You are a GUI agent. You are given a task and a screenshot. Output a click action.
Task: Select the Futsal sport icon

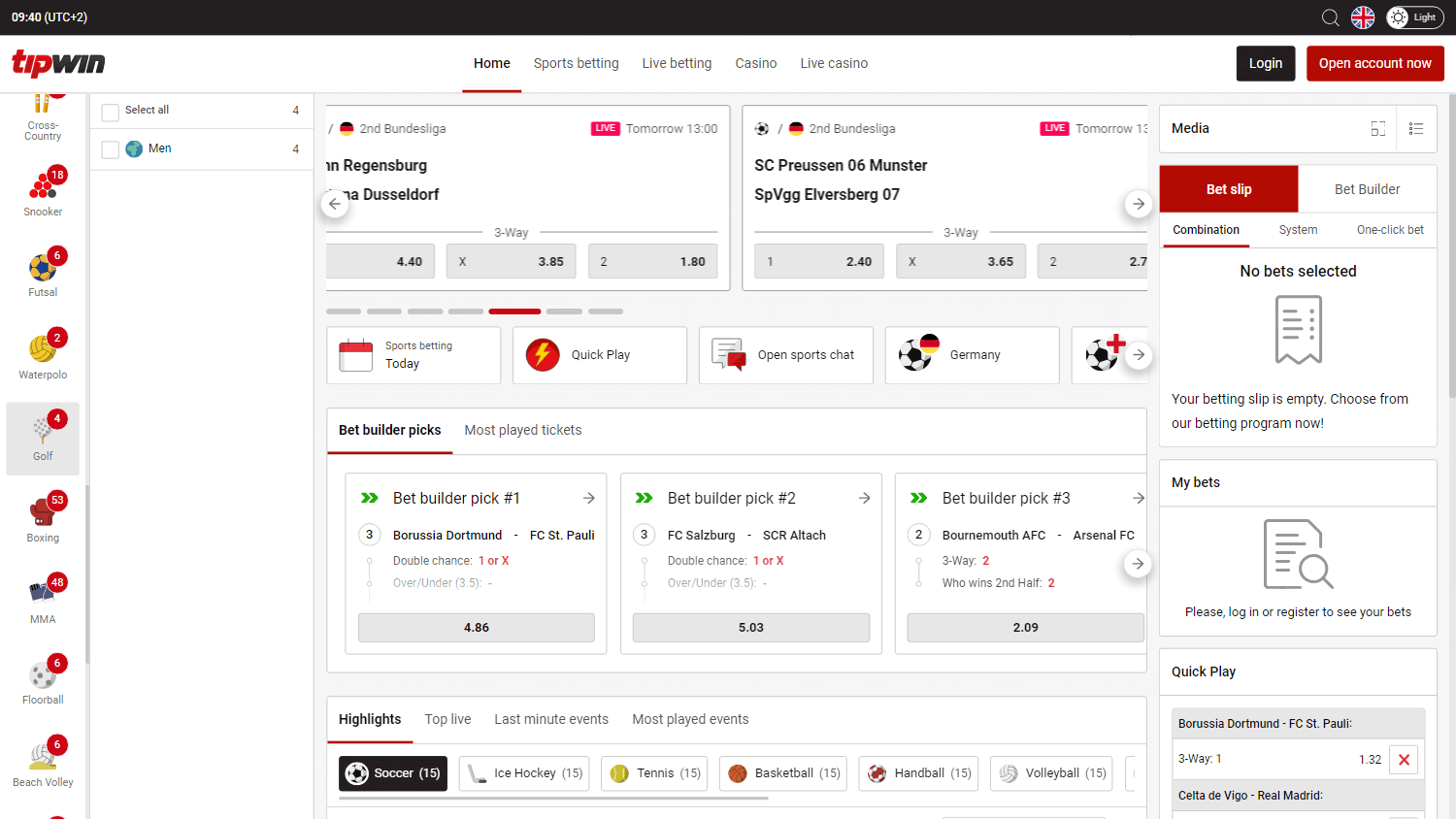tap(43, 274)
